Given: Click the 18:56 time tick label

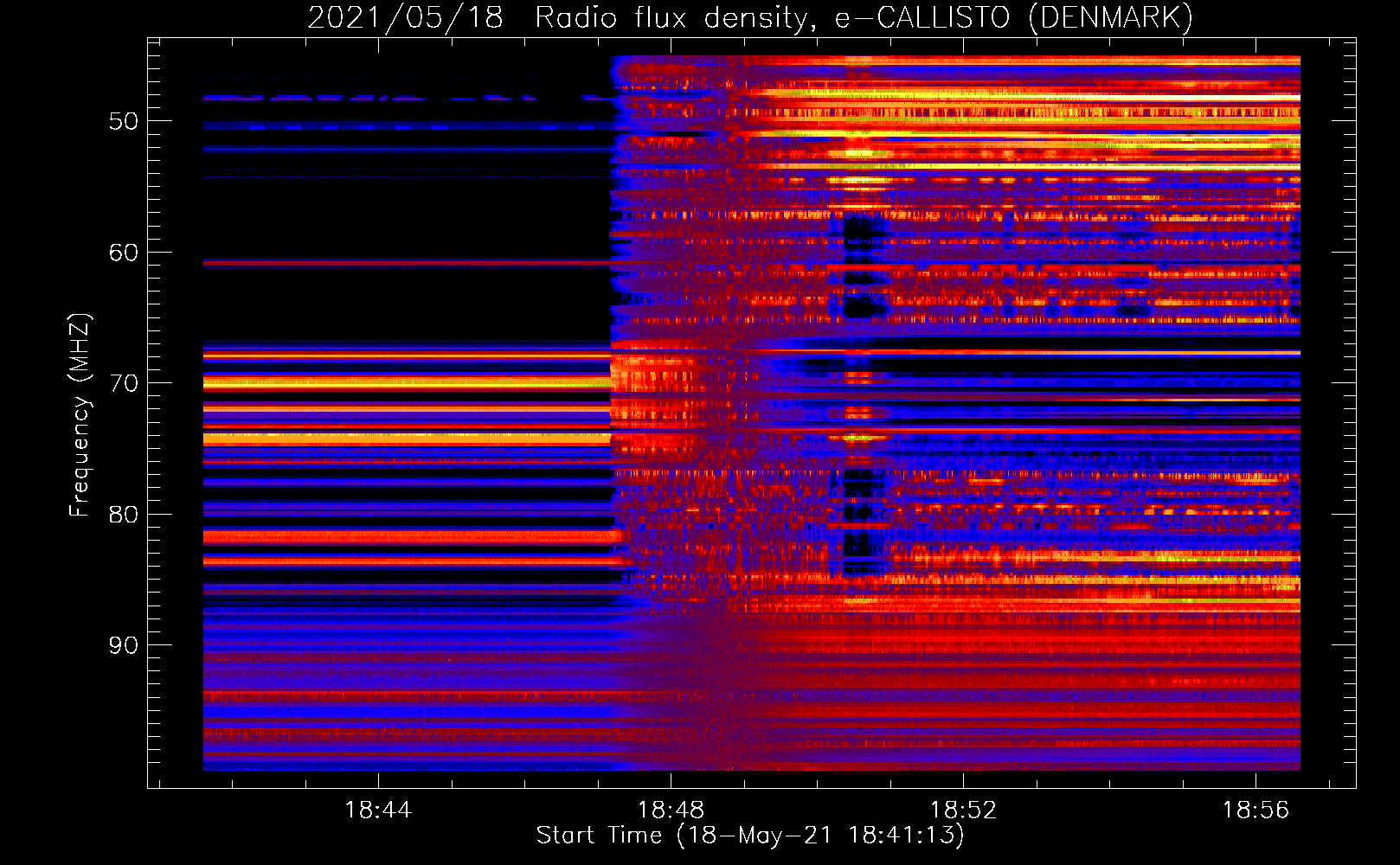Looking at the screenshot, I should click(1256, 811).
